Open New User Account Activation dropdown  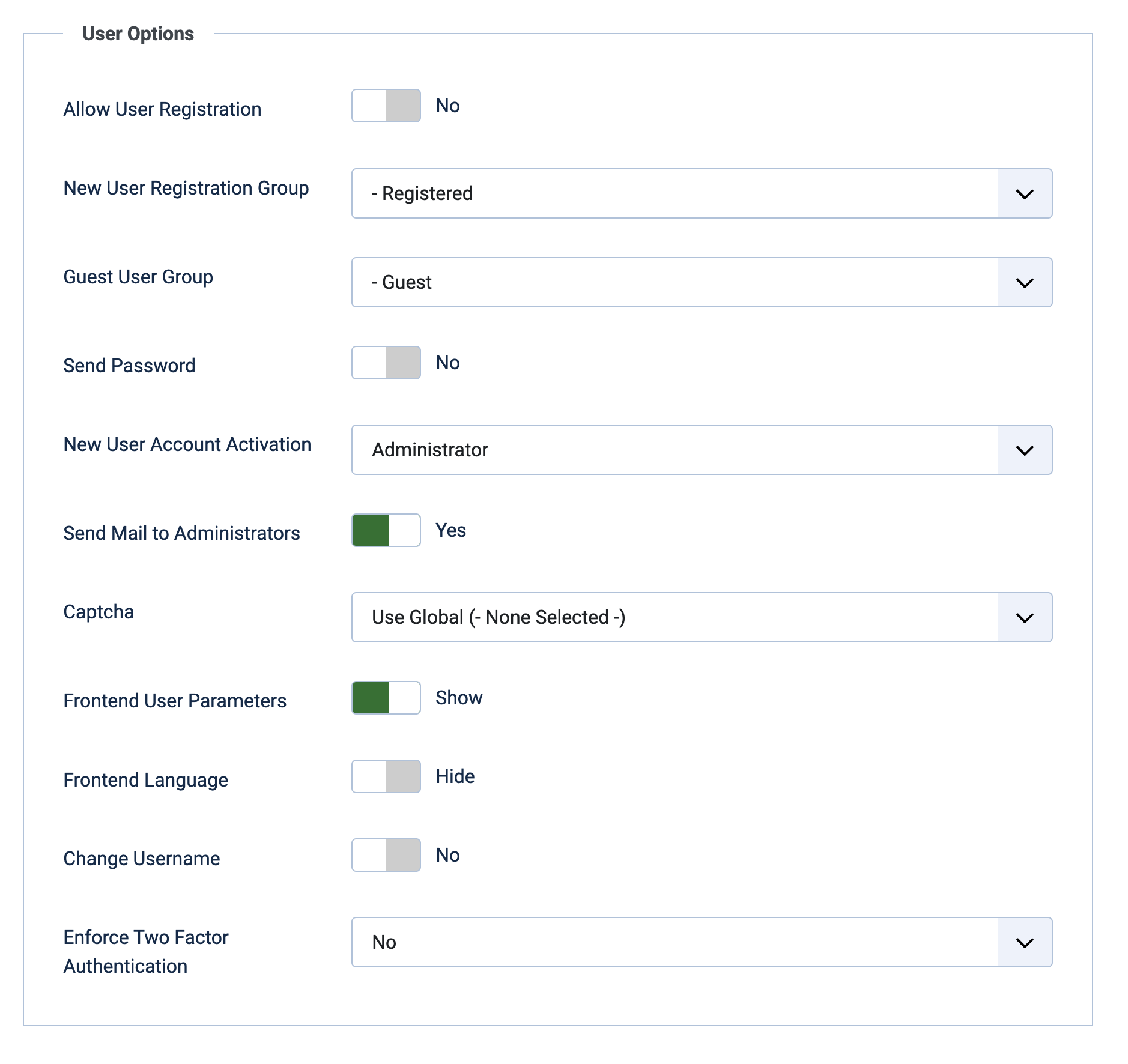(x=674, y=450)
